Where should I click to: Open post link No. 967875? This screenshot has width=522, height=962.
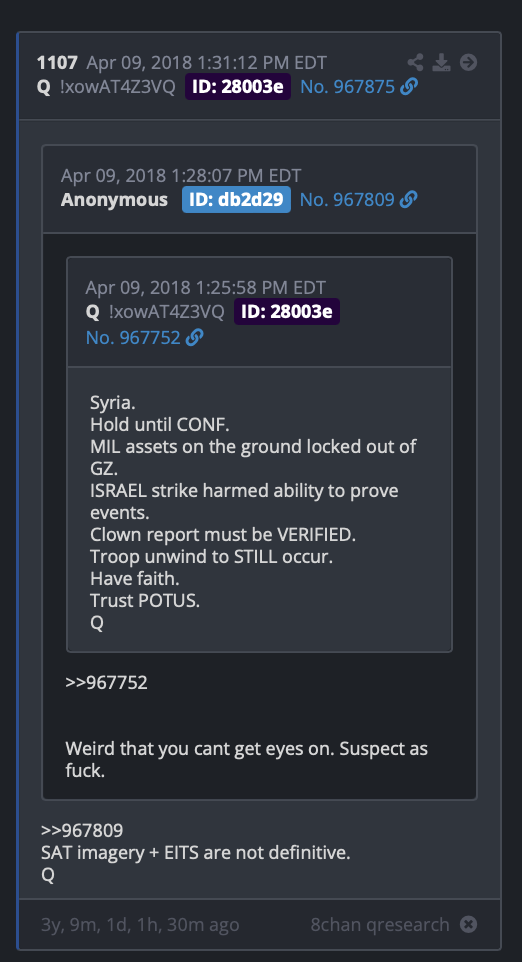[x=347, y=87]
